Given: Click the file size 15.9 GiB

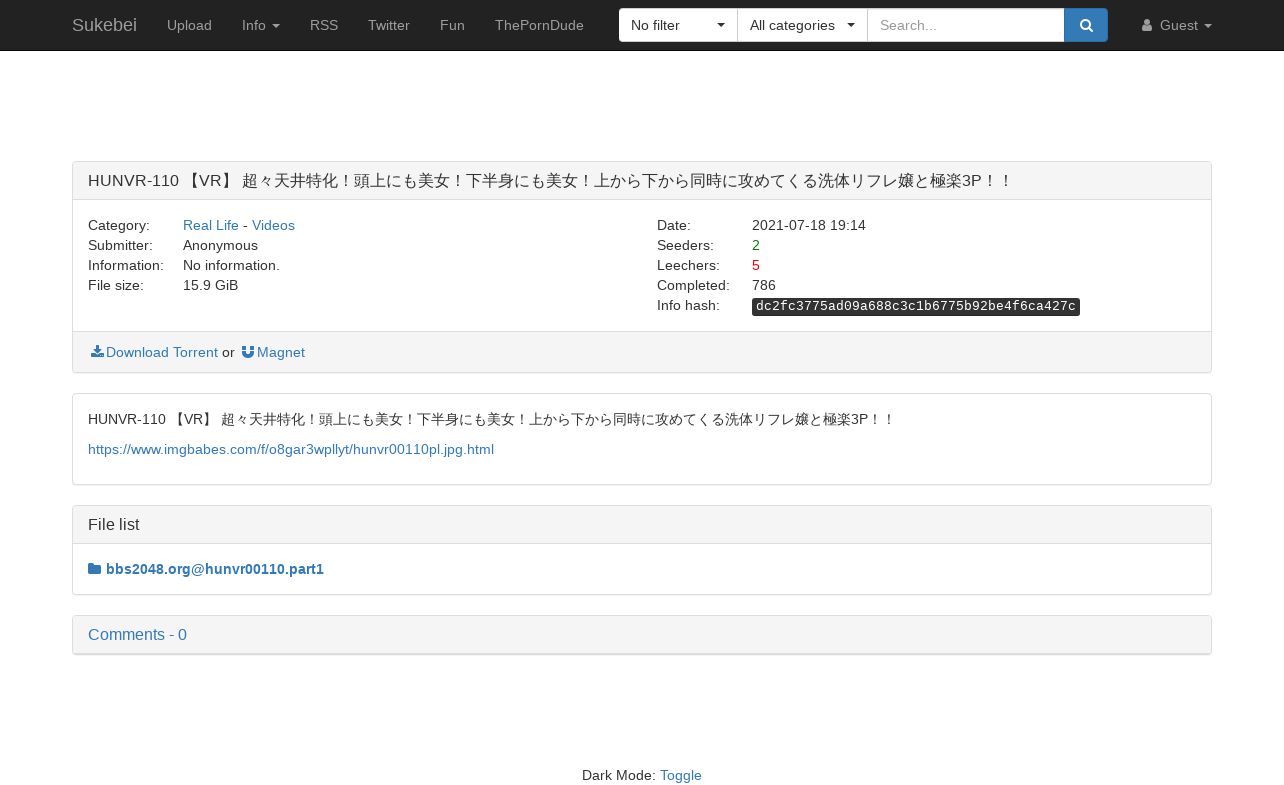Looking at the screenshot, I should (211, 285).
